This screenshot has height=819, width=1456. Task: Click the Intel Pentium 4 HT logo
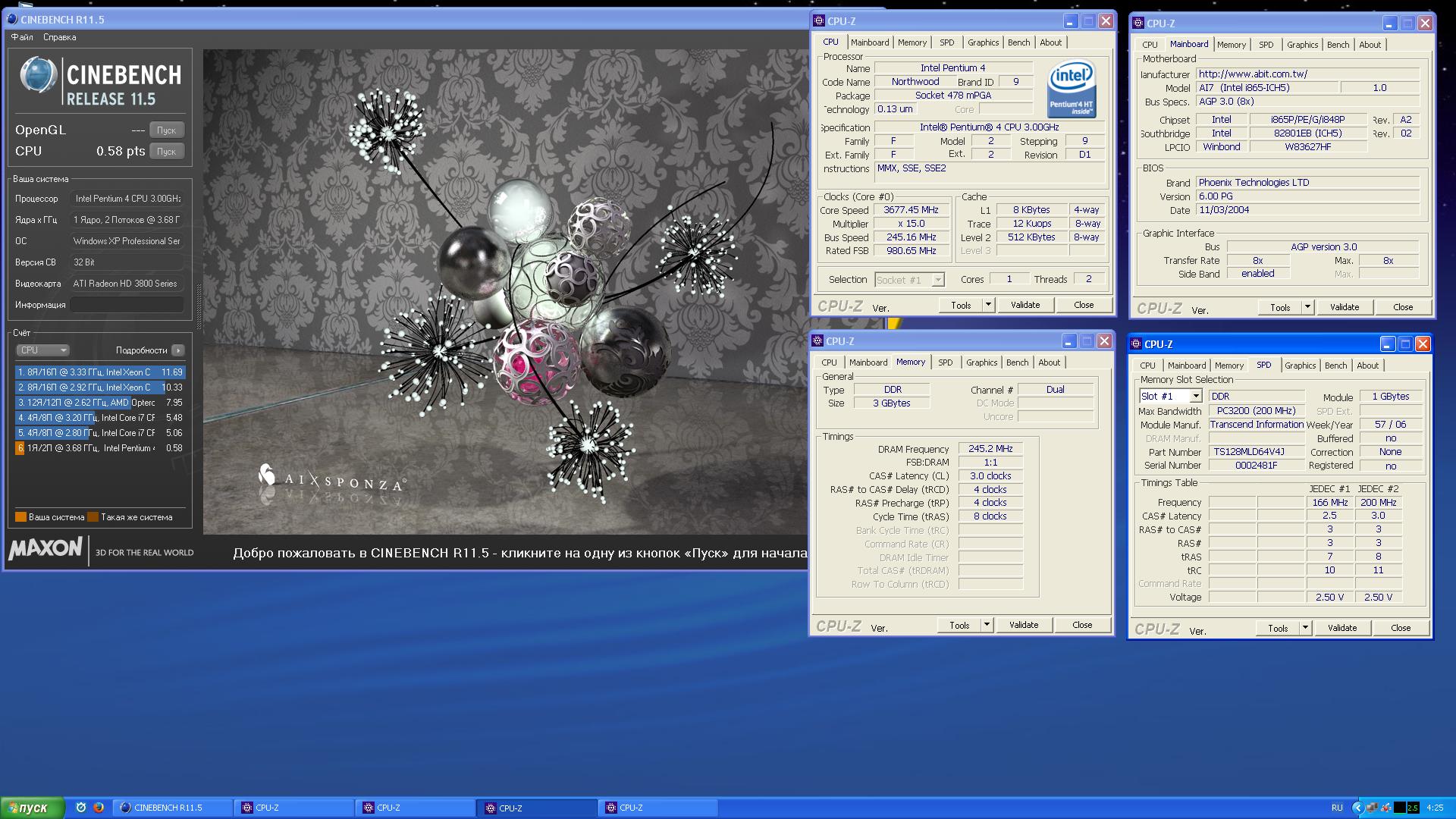coord(1071,89)
